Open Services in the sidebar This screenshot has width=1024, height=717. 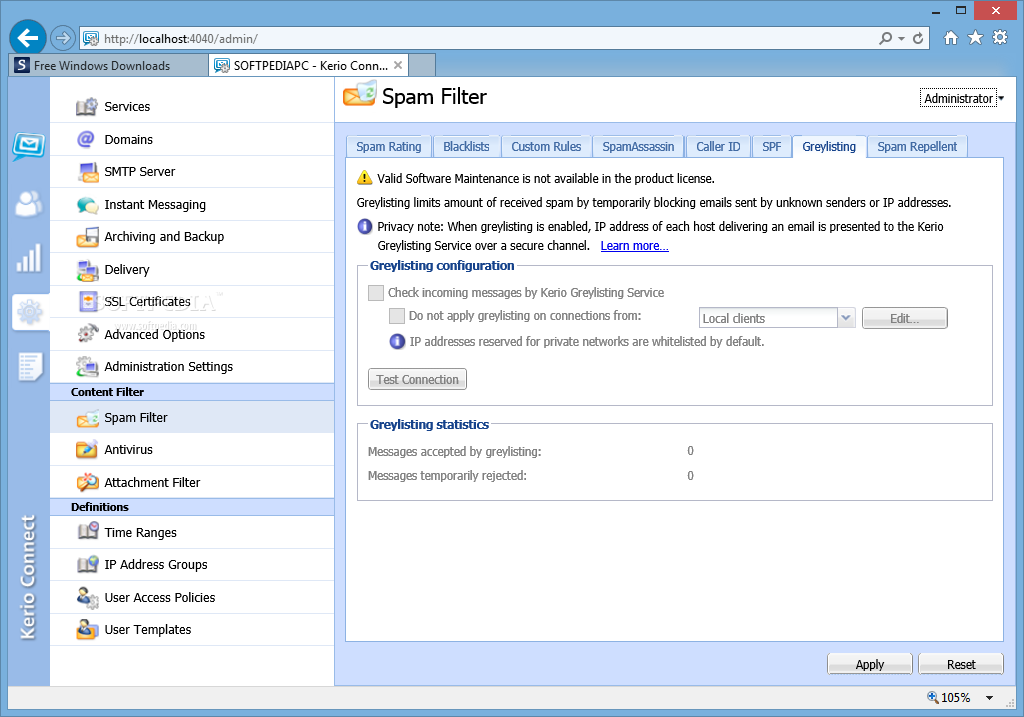192,106
